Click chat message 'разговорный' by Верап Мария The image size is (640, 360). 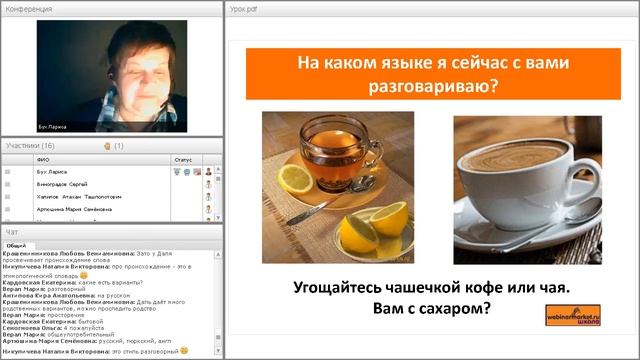(x=67, y=289)
